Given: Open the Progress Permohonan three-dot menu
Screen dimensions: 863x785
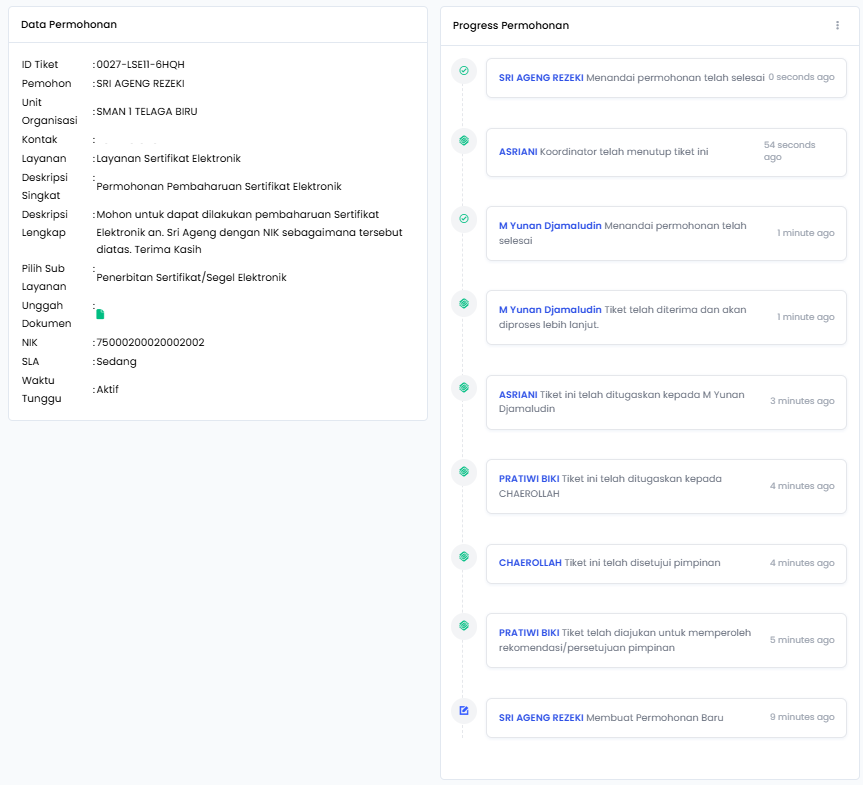Looking at the screenshot, I should point(837,25).
